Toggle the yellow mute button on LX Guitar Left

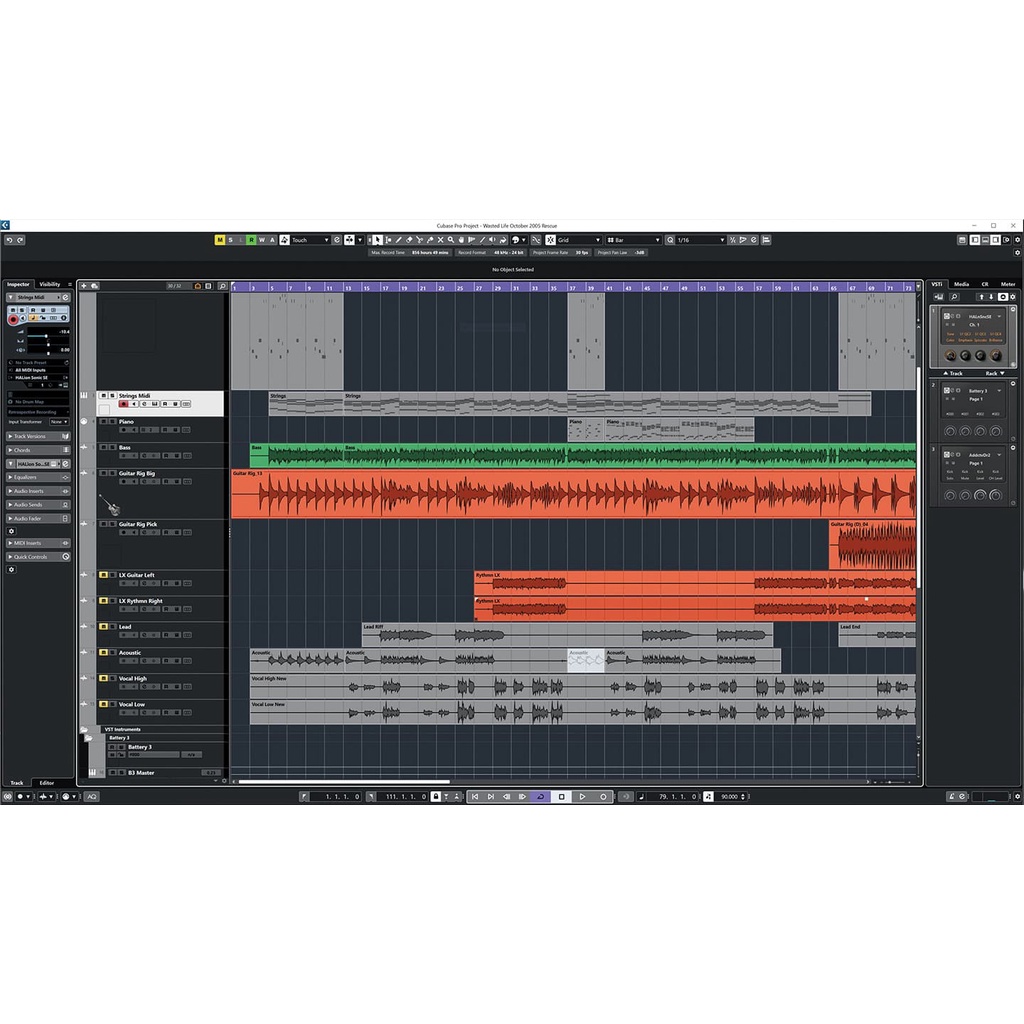point(103,575)
